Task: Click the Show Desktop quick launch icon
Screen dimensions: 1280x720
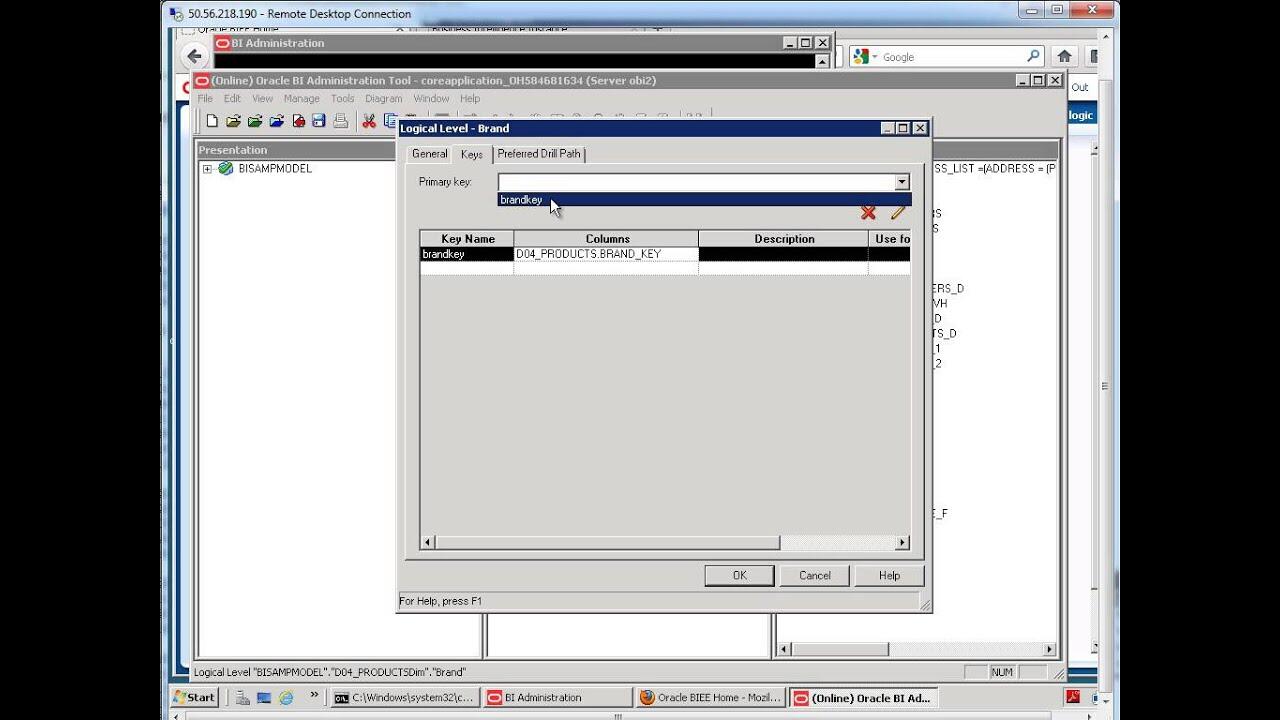Action: [265, 698]
